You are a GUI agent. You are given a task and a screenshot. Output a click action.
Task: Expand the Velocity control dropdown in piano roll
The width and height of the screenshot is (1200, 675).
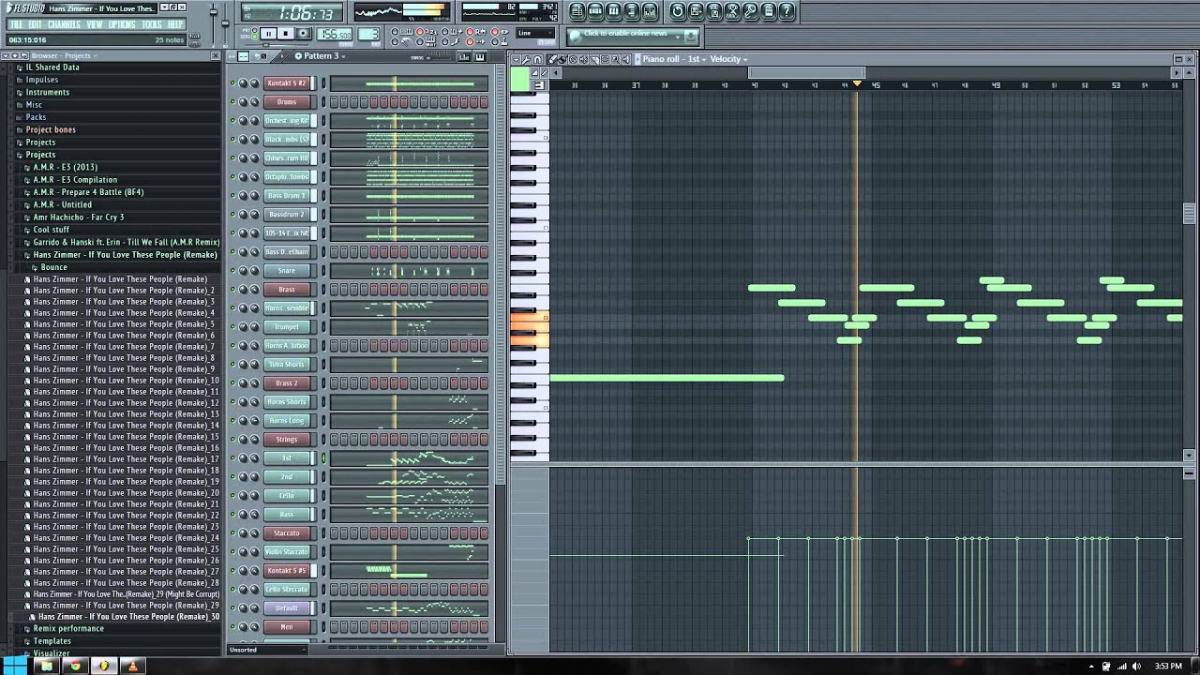coord(728,59)
